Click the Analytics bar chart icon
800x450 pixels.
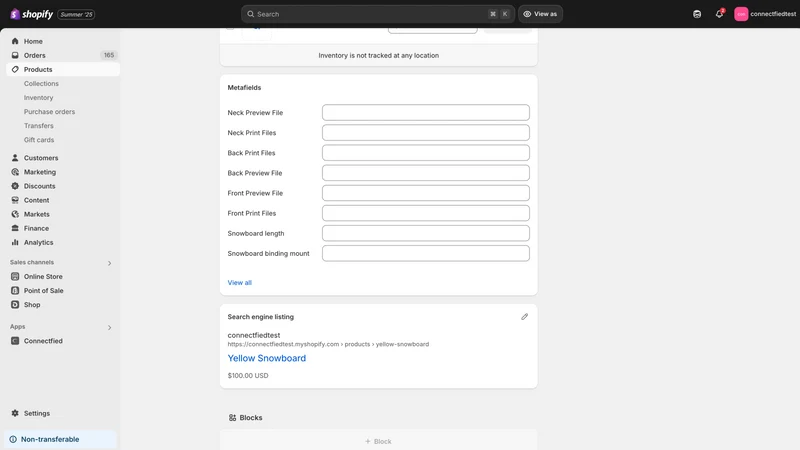pos(15,242)
